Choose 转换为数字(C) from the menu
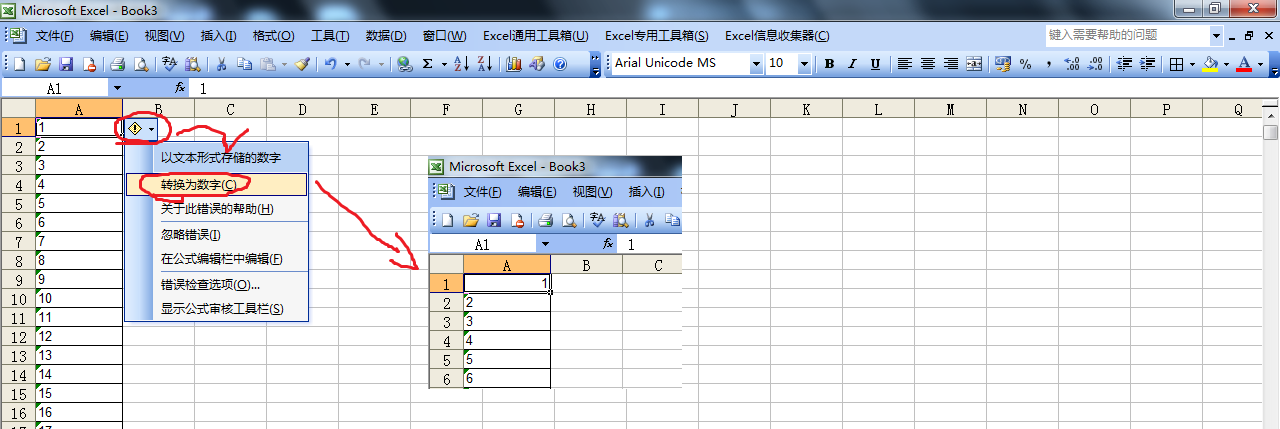1280x429 pixels. (217, 184)
